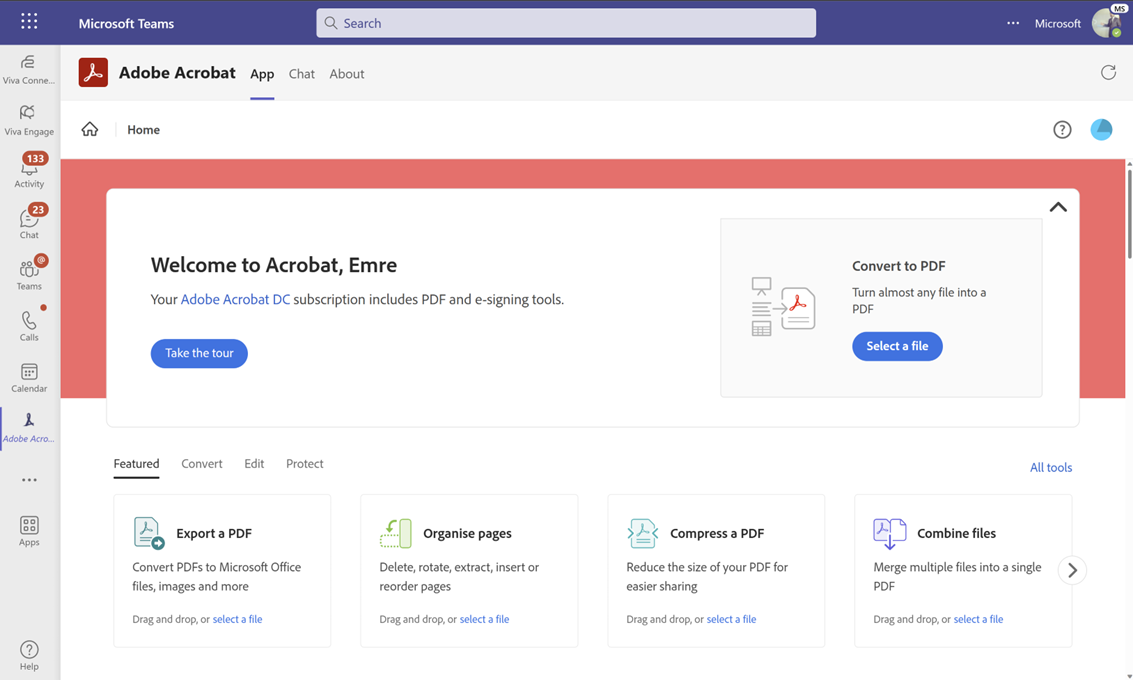The width and height of the screenshot is (1133, 680).
Task: Reload the Acrobat app tab
Action: click(x=1108, y=72)
